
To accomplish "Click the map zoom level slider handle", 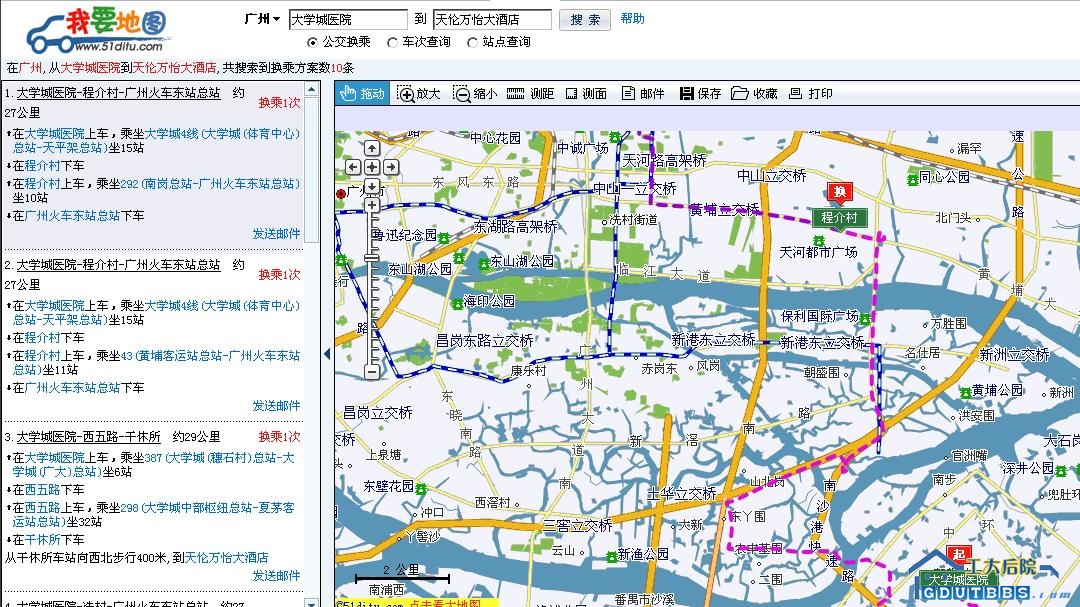I will 372,258.
